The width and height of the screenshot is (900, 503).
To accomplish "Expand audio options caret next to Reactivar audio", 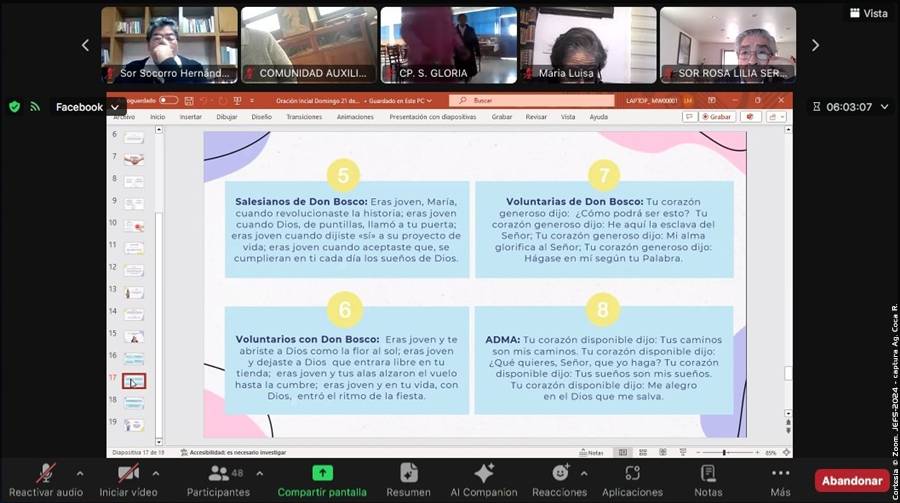I will click(x=80, y=474).
